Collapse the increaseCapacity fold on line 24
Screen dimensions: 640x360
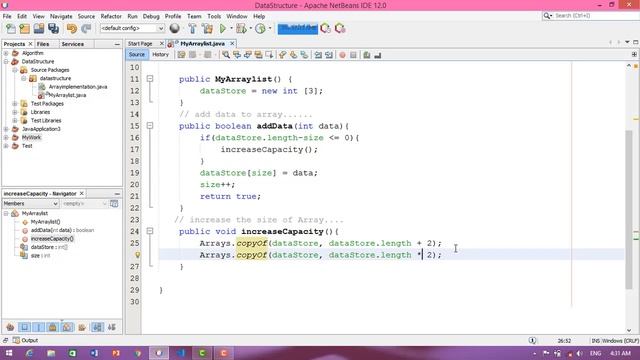click(x=150, y=231)
